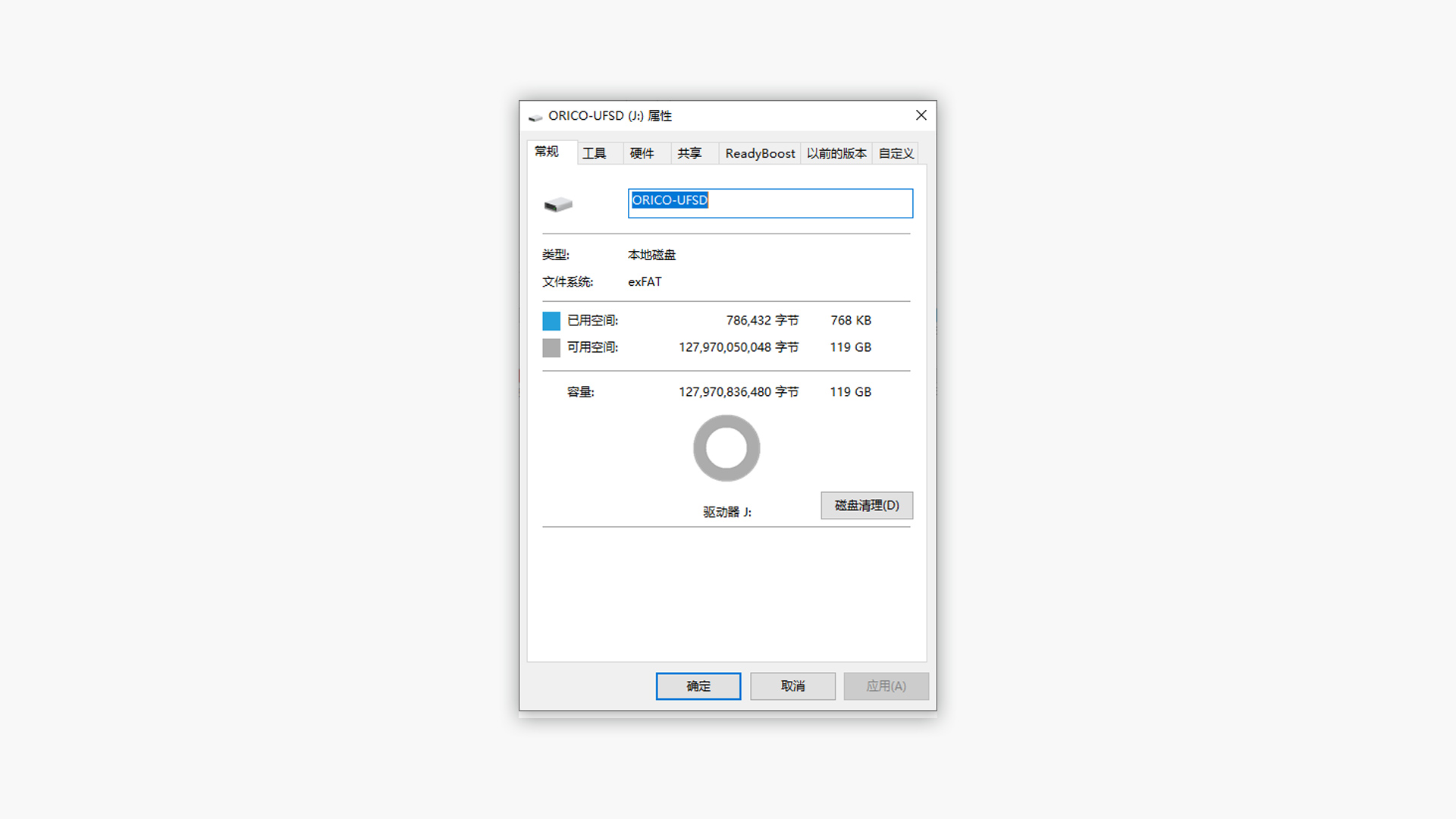Click the 驱动器 J: label under the chart

tap(726, 513)
